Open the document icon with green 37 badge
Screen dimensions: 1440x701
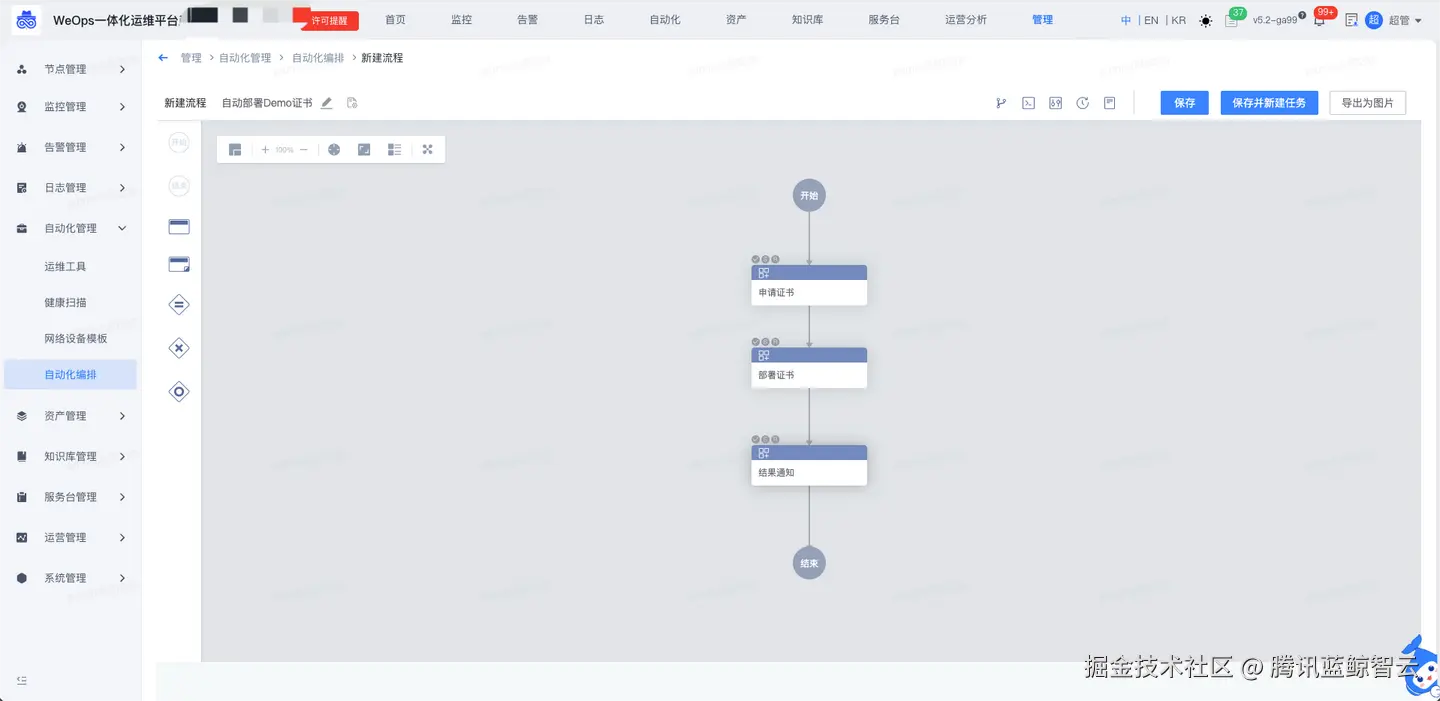tap(1232, 20)
